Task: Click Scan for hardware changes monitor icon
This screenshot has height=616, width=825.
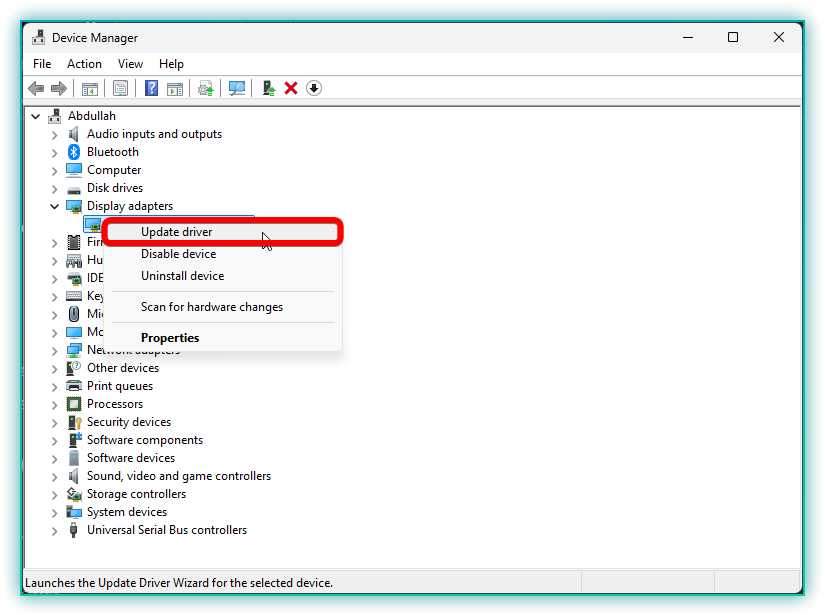Action: point(237,88)
